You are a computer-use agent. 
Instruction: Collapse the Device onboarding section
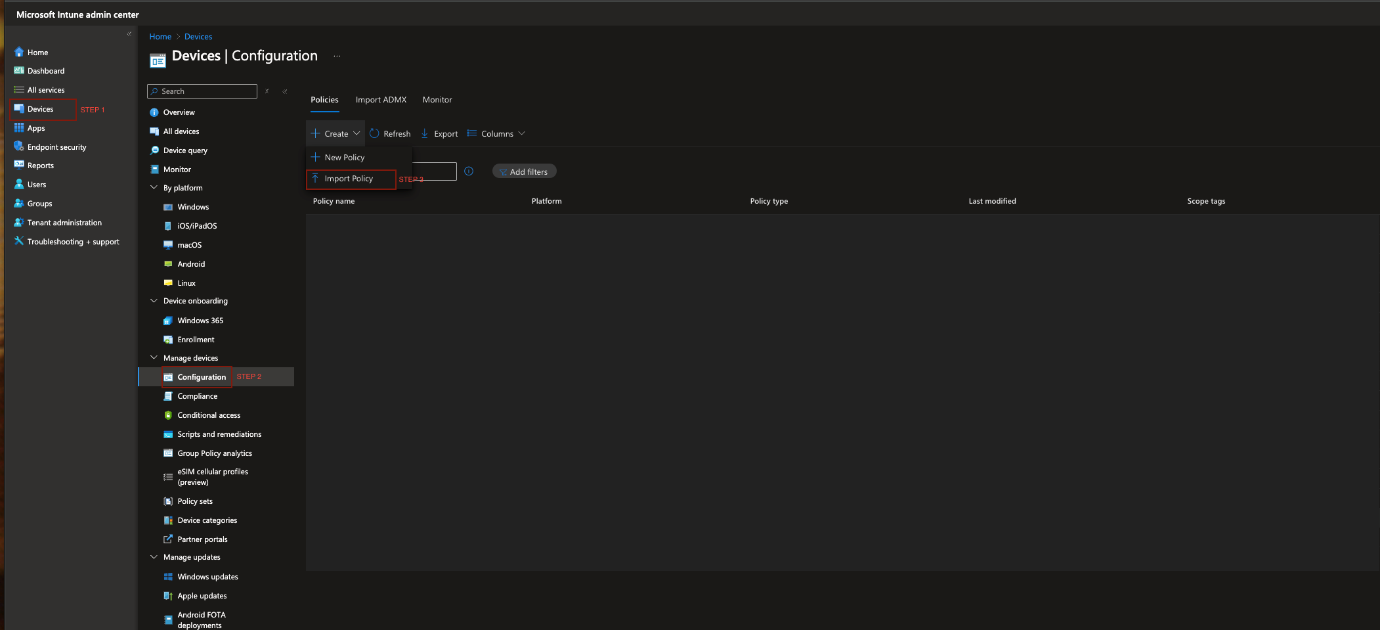tap(154, 301)
